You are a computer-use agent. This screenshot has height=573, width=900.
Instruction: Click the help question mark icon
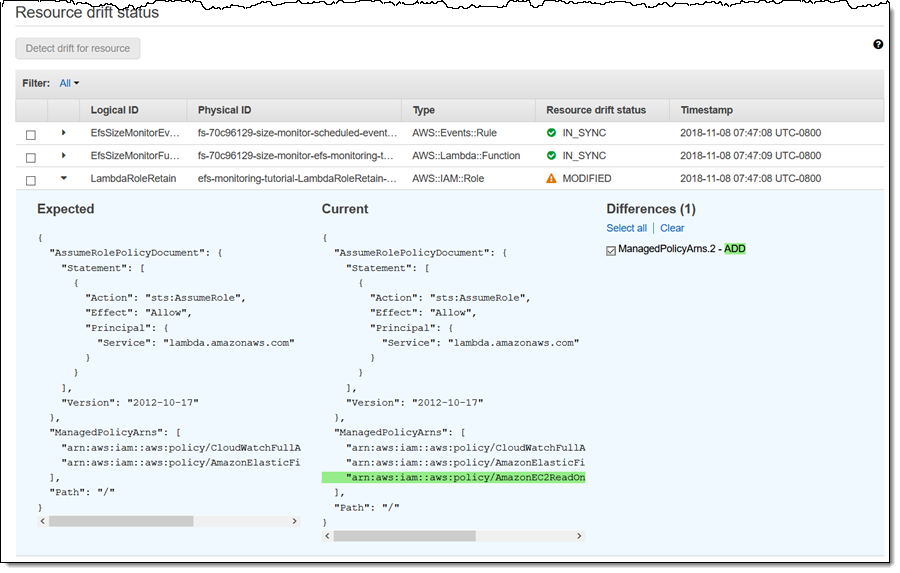click(878, 45)
